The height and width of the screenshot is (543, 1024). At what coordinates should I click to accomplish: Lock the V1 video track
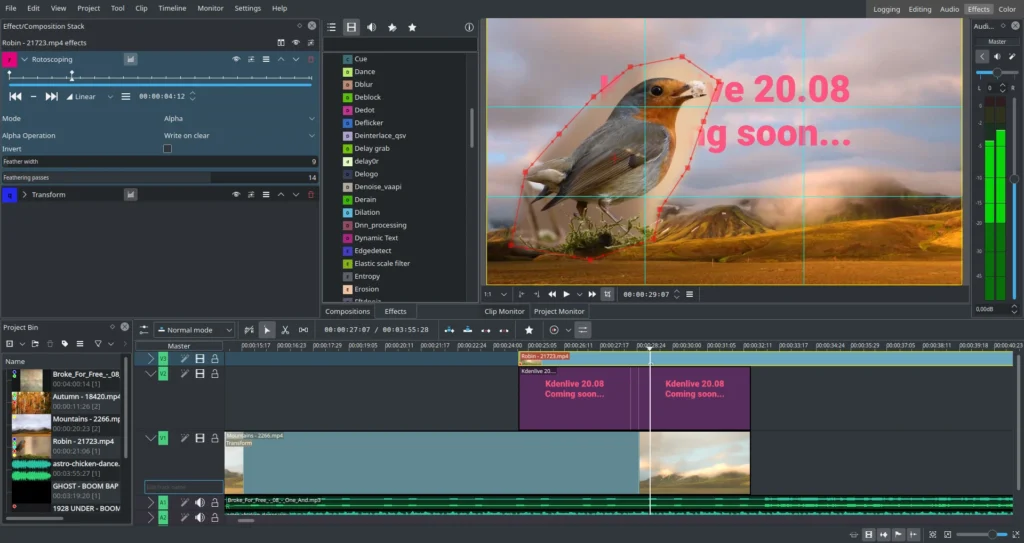coord(214,438)
